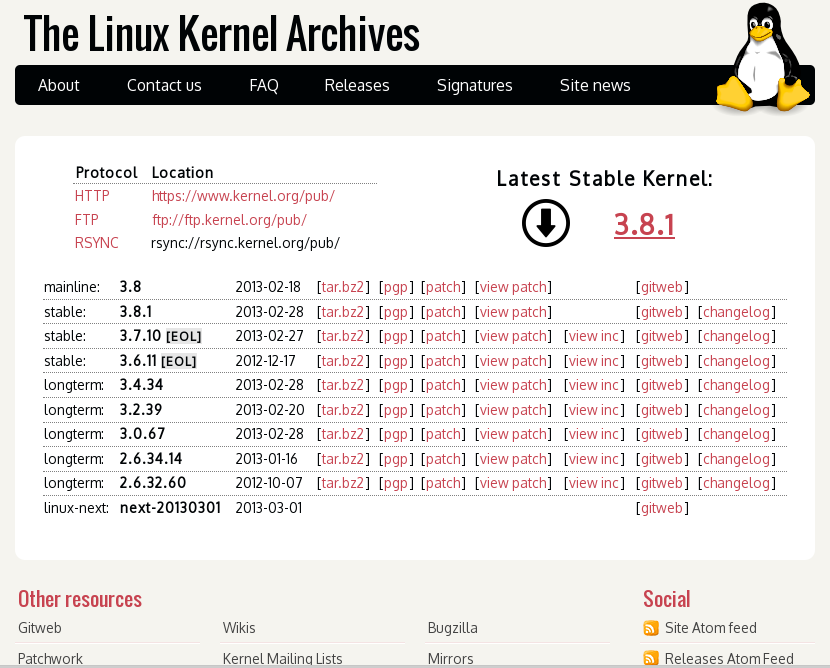Download tar.bz2 for longterm 3.4.34
This screenshot has width=830, height=668.
[x=343, y=385]
